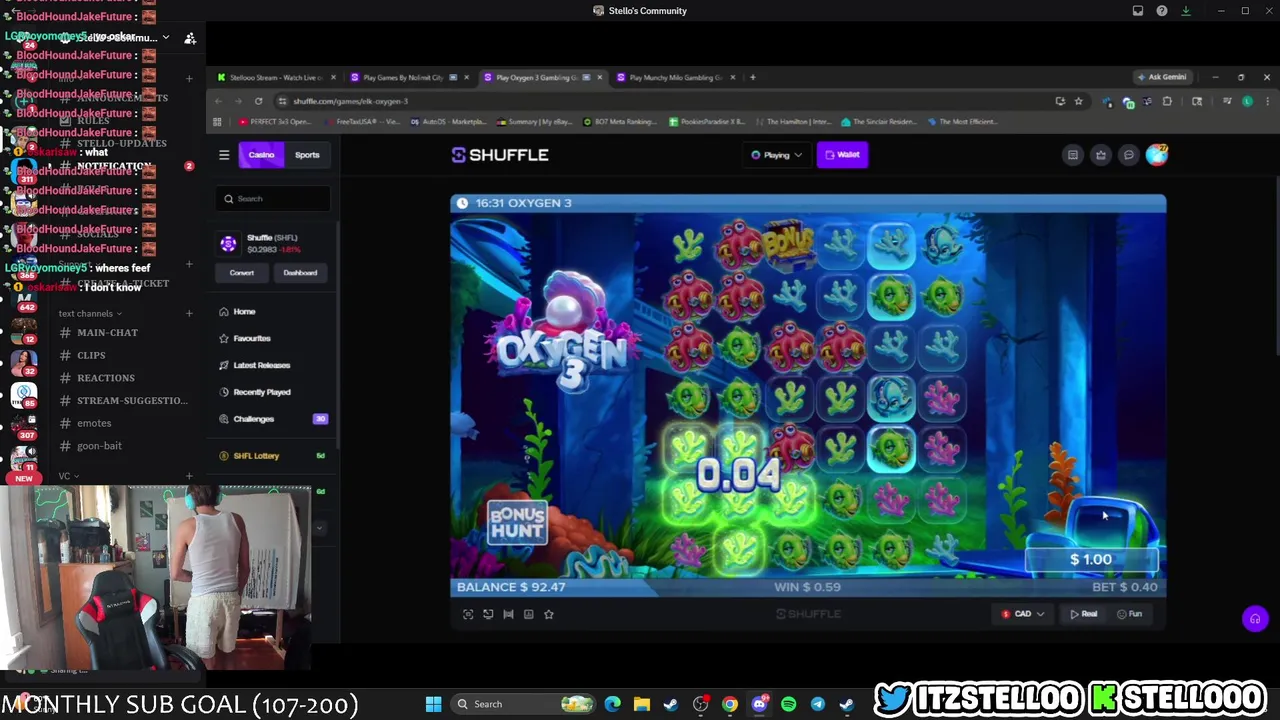Open the PERFECT 3x3 bookmark

click(x=275, y=122)
